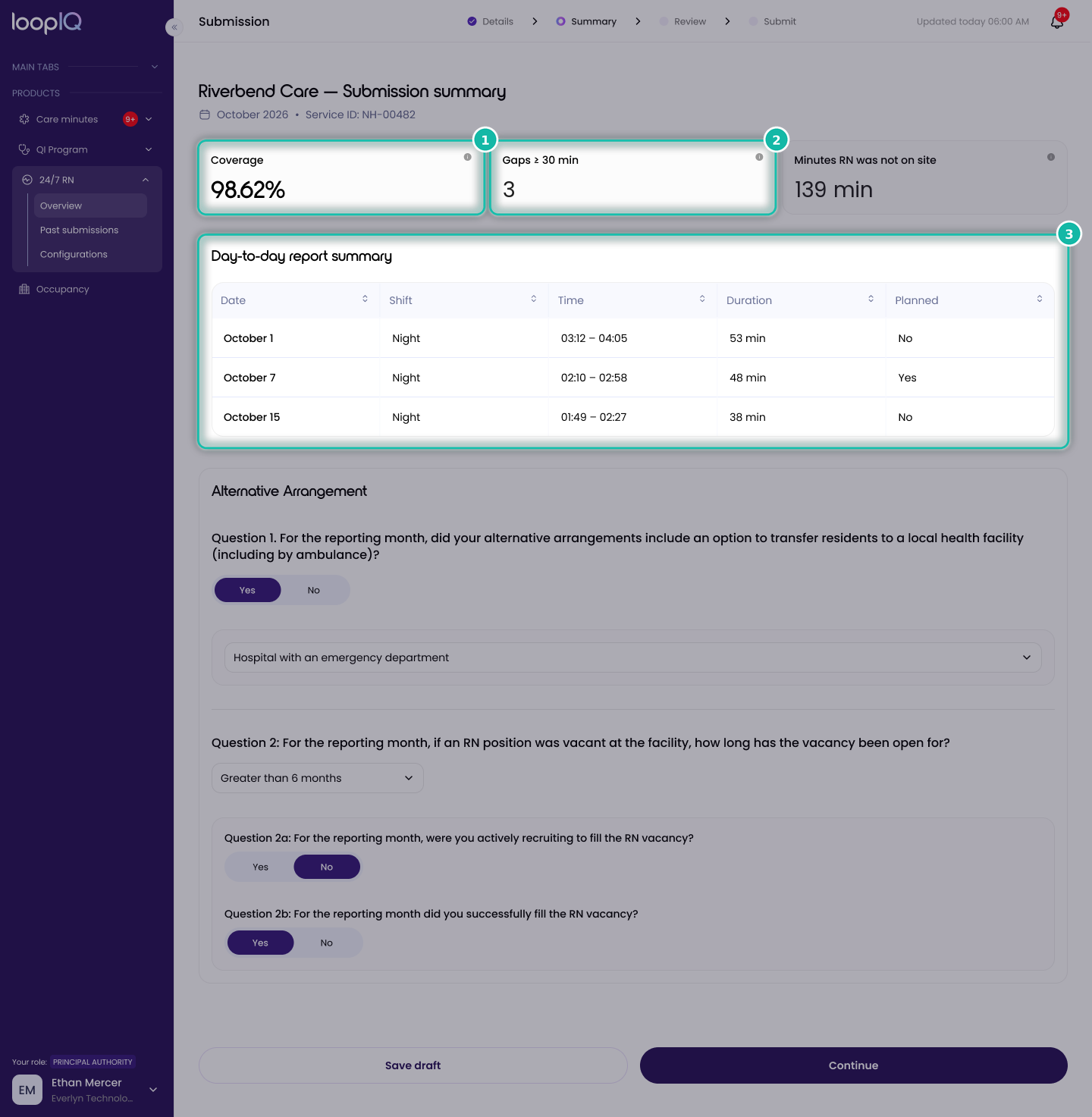Viewport: 1092px width, 1117px height.
Task: Expand the Care minutes menu chevron
Action: pos(149,119)
